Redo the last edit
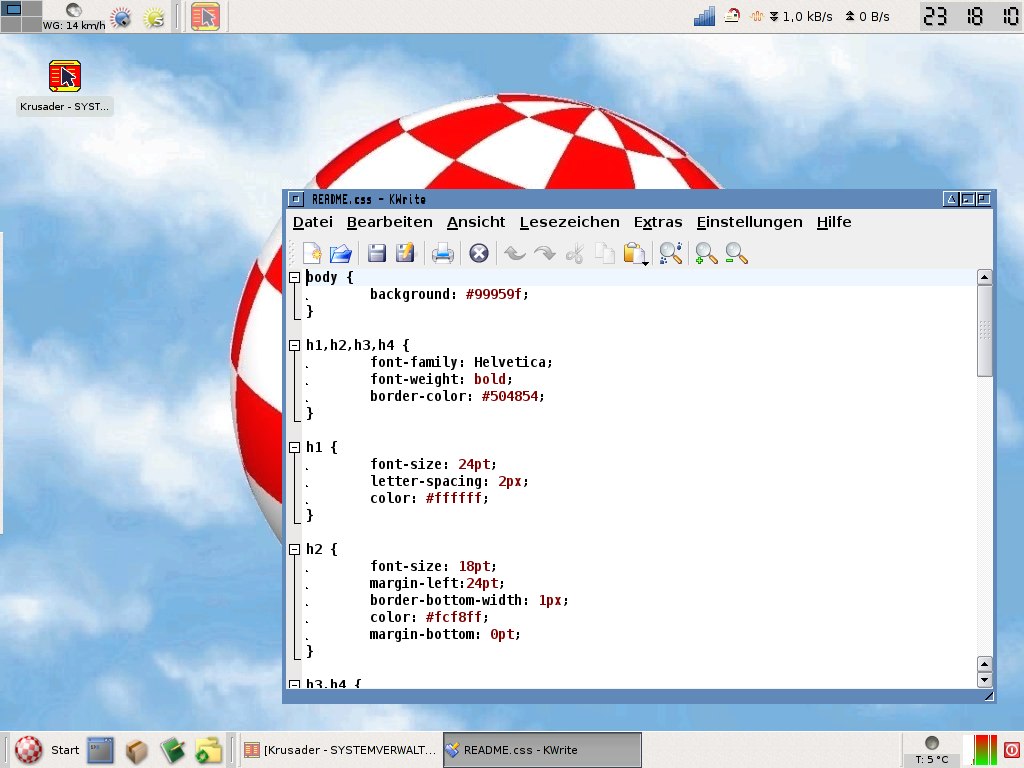1024x768 pixels. point(545,253)
